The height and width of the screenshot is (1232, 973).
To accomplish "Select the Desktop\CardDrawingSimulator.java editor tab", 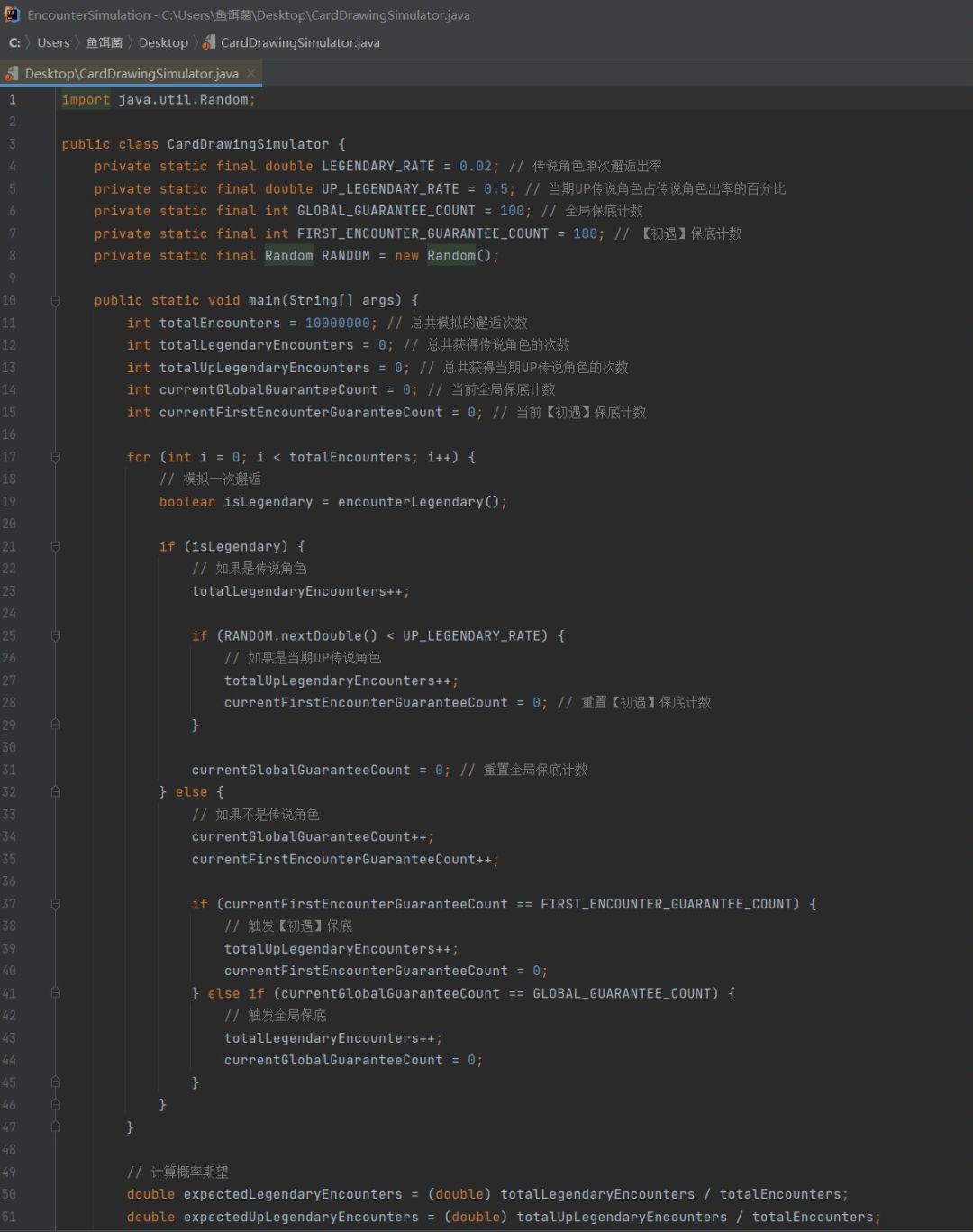I will [132, 73].
